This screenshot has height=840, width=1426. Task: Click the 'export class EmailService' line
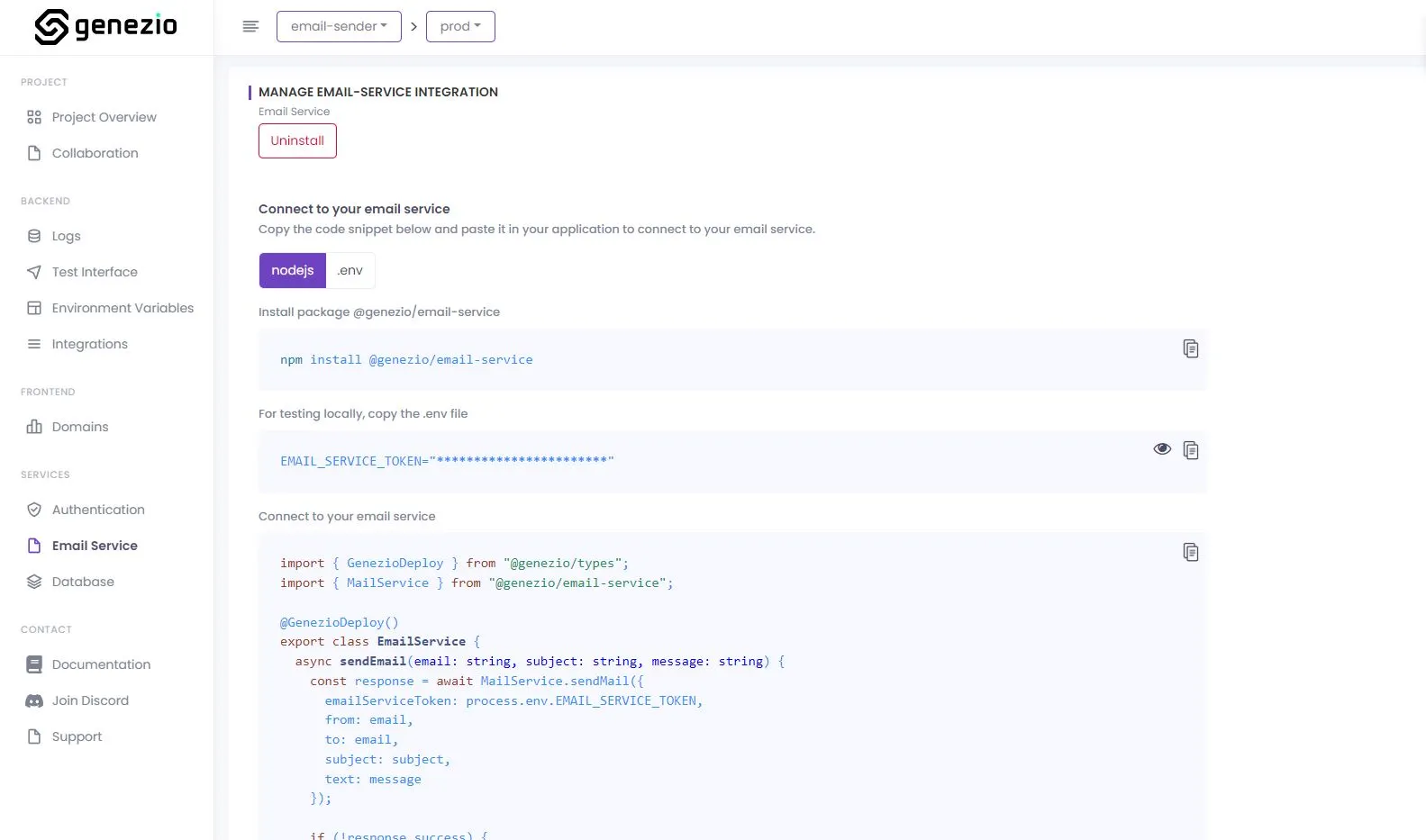tap(380, 642)
